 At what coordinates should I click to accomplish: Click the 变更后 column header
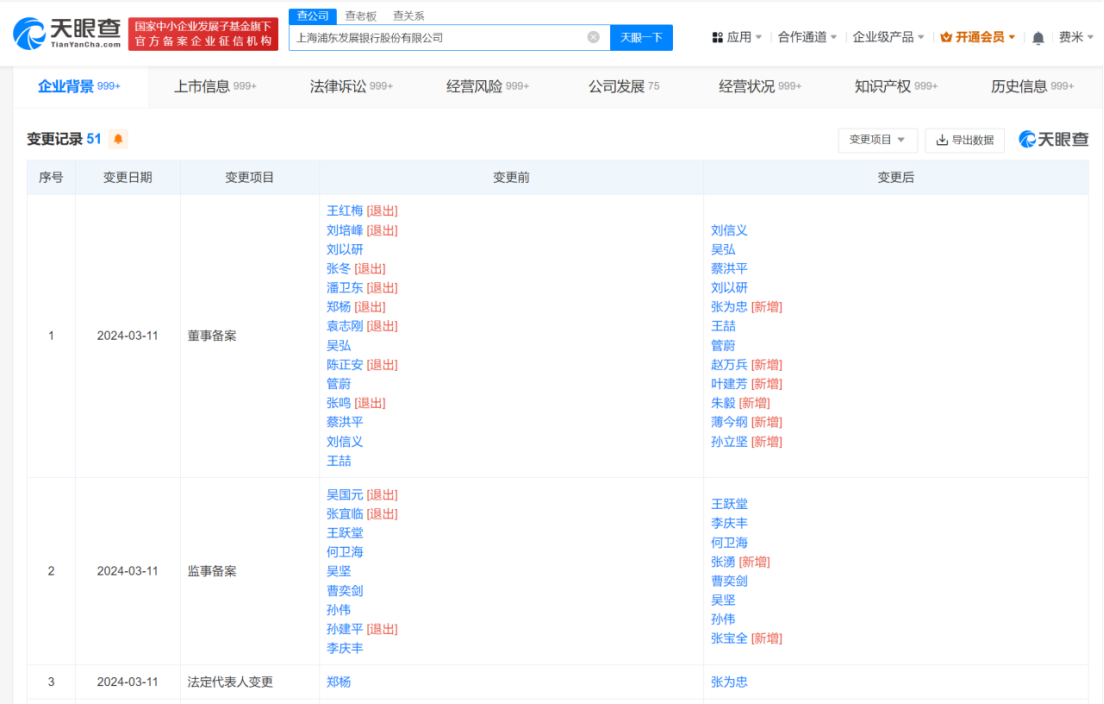tap(896, 177)
